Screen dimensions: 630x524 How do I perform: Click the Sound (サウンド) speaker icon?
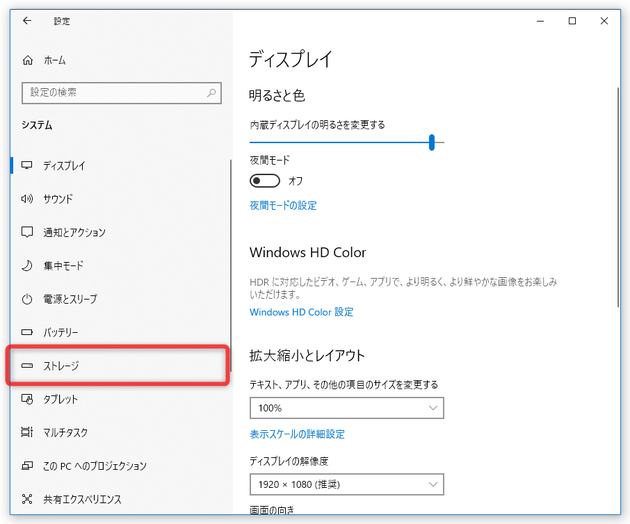pyautogui.click(x=27, y=199)
